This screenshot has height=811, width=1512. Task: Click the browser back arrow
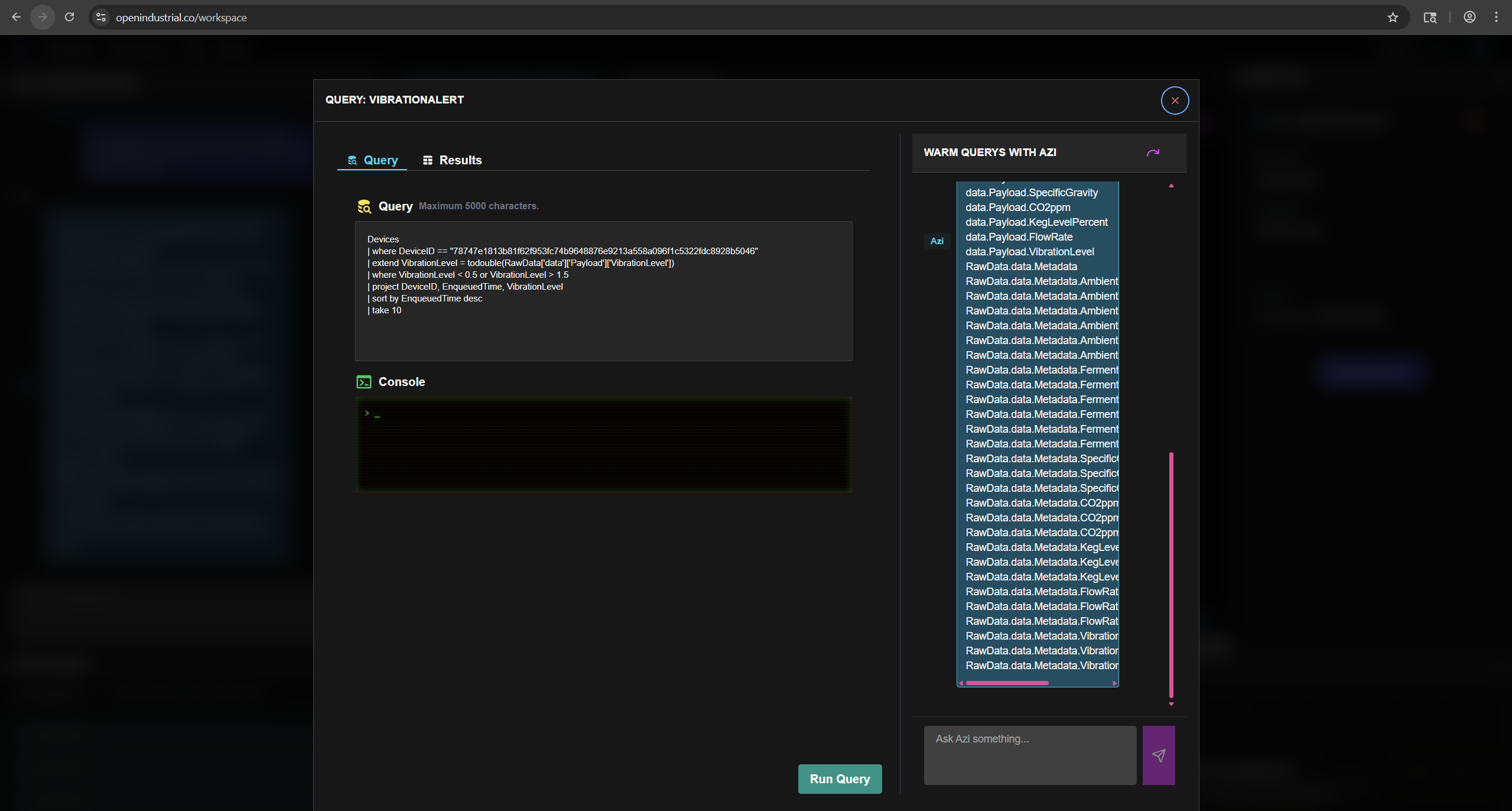[17, 17]
